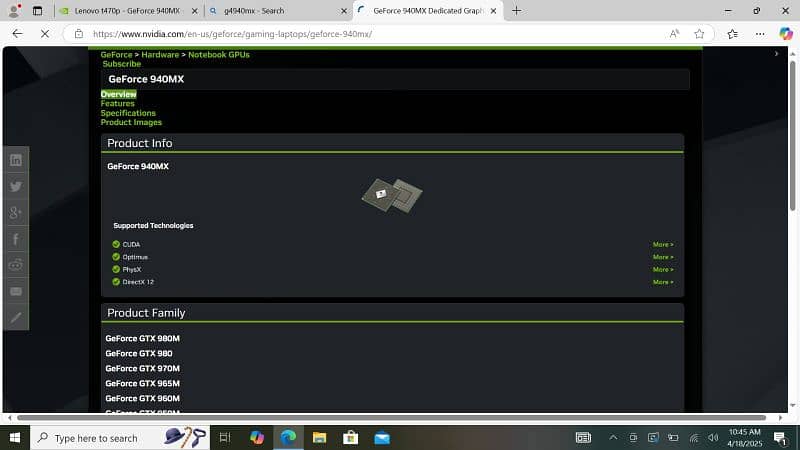Open Microsoft Store from taskbar

click(351, 438)
